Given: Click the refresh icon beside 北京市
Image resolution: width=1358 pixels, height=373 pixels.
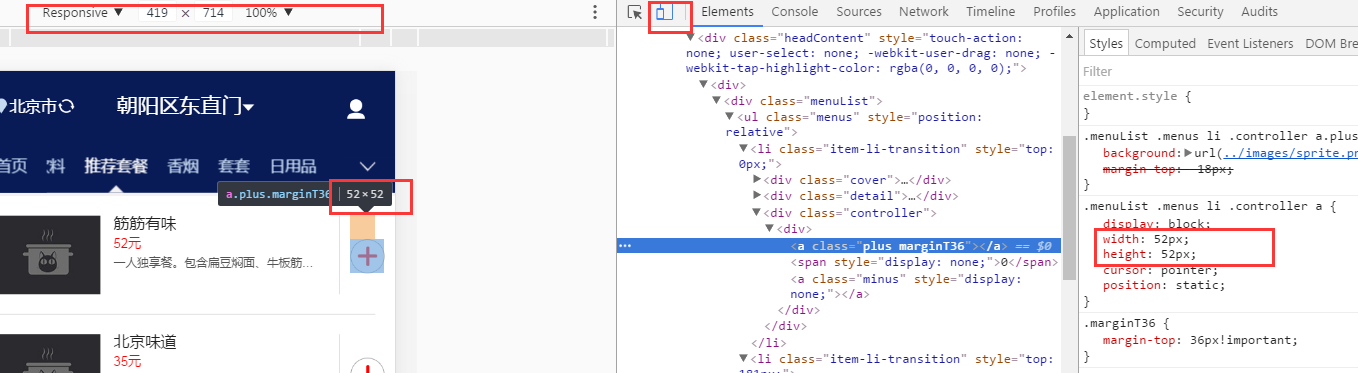Looking at the screenshot, I should coord(67,106).
